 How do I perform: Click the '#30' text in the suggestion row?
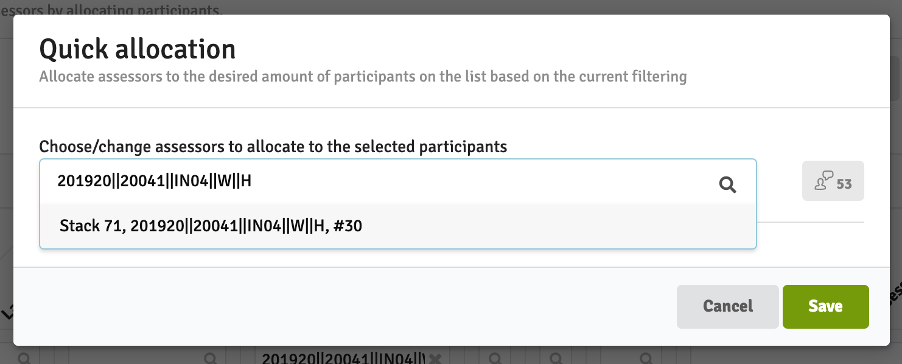pos(347,226)
